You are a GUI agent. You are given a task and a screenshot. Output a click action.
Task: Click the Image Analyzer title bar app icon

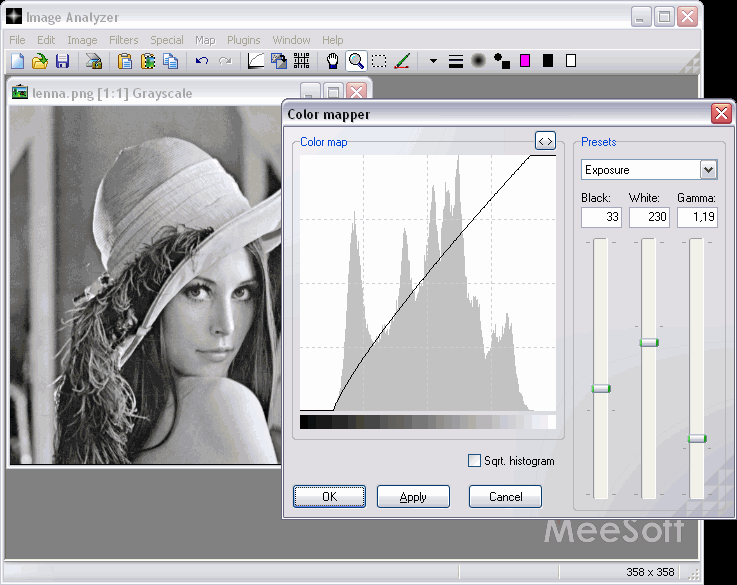click(14, 16)
